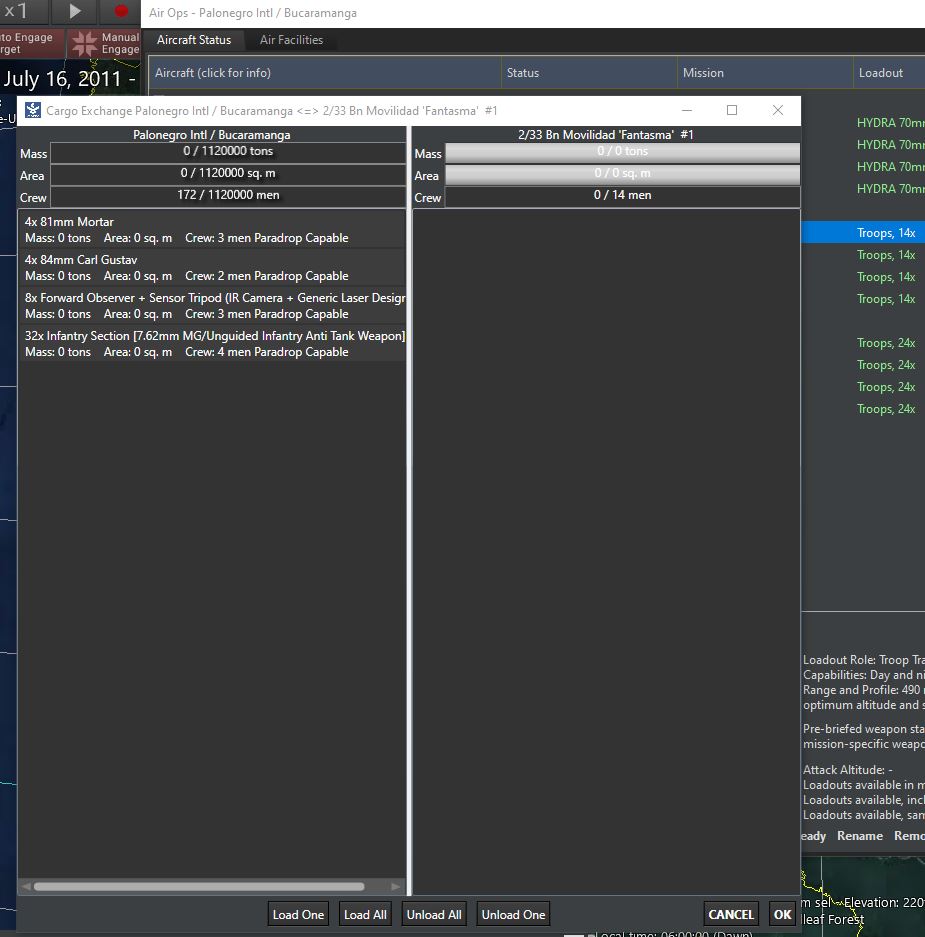
Task: Click the red record button
Action: point(121,11)
